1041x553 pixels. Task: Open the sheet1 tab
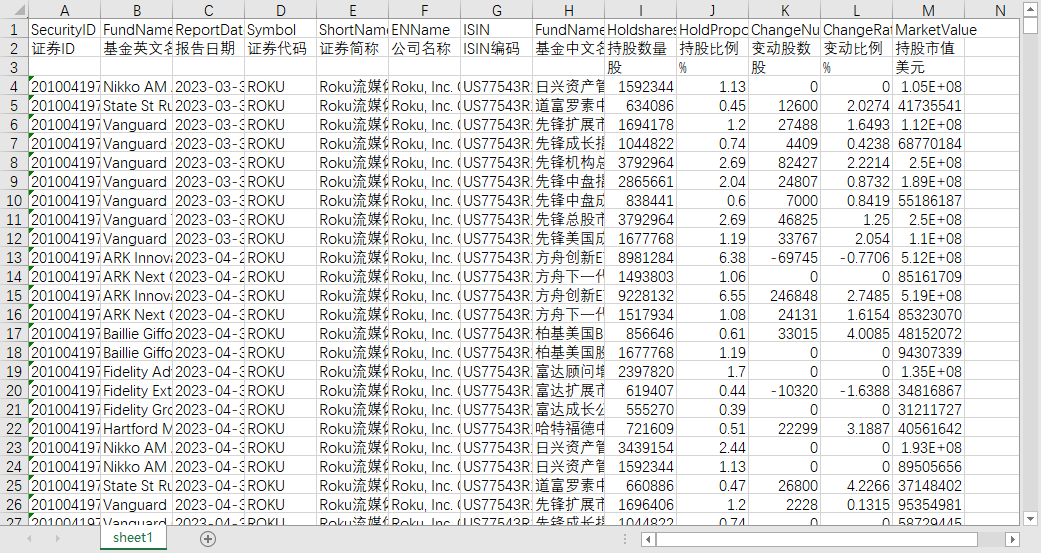(x=133, y=538)
